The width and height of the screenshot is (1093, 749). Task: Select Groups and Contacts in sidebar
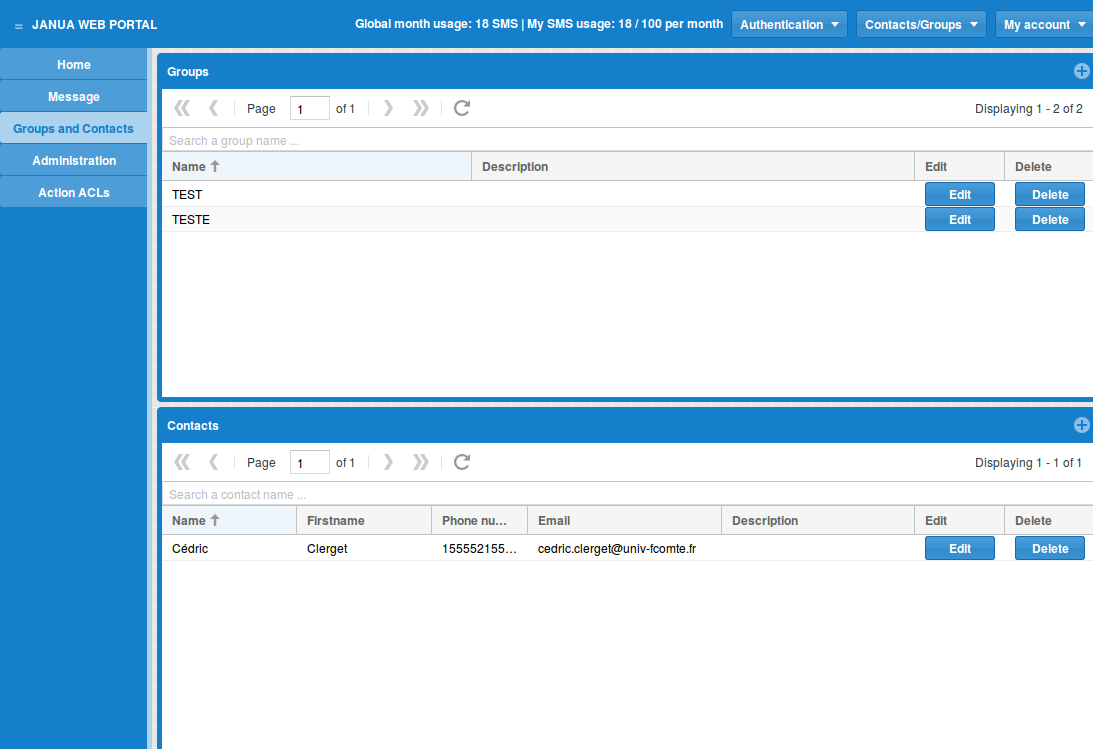[73, 128]
